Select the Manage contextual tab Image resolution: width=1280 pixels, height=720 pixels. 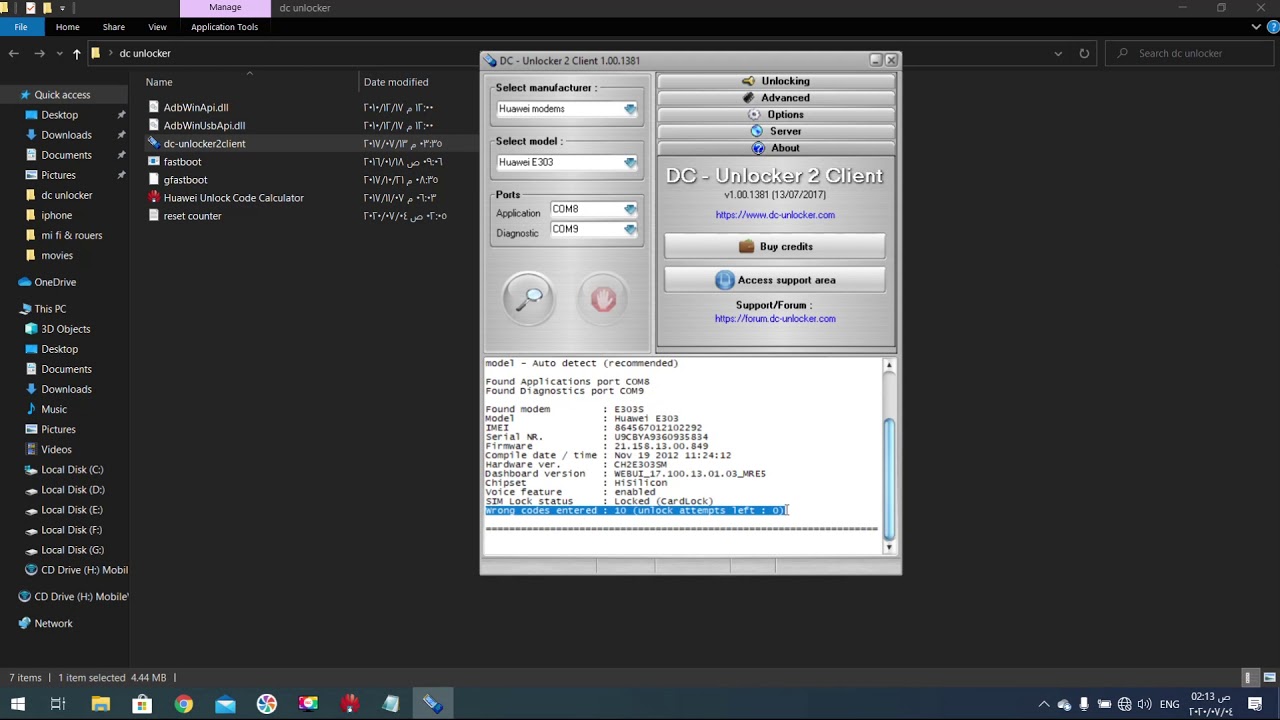(x=225, y=8)
